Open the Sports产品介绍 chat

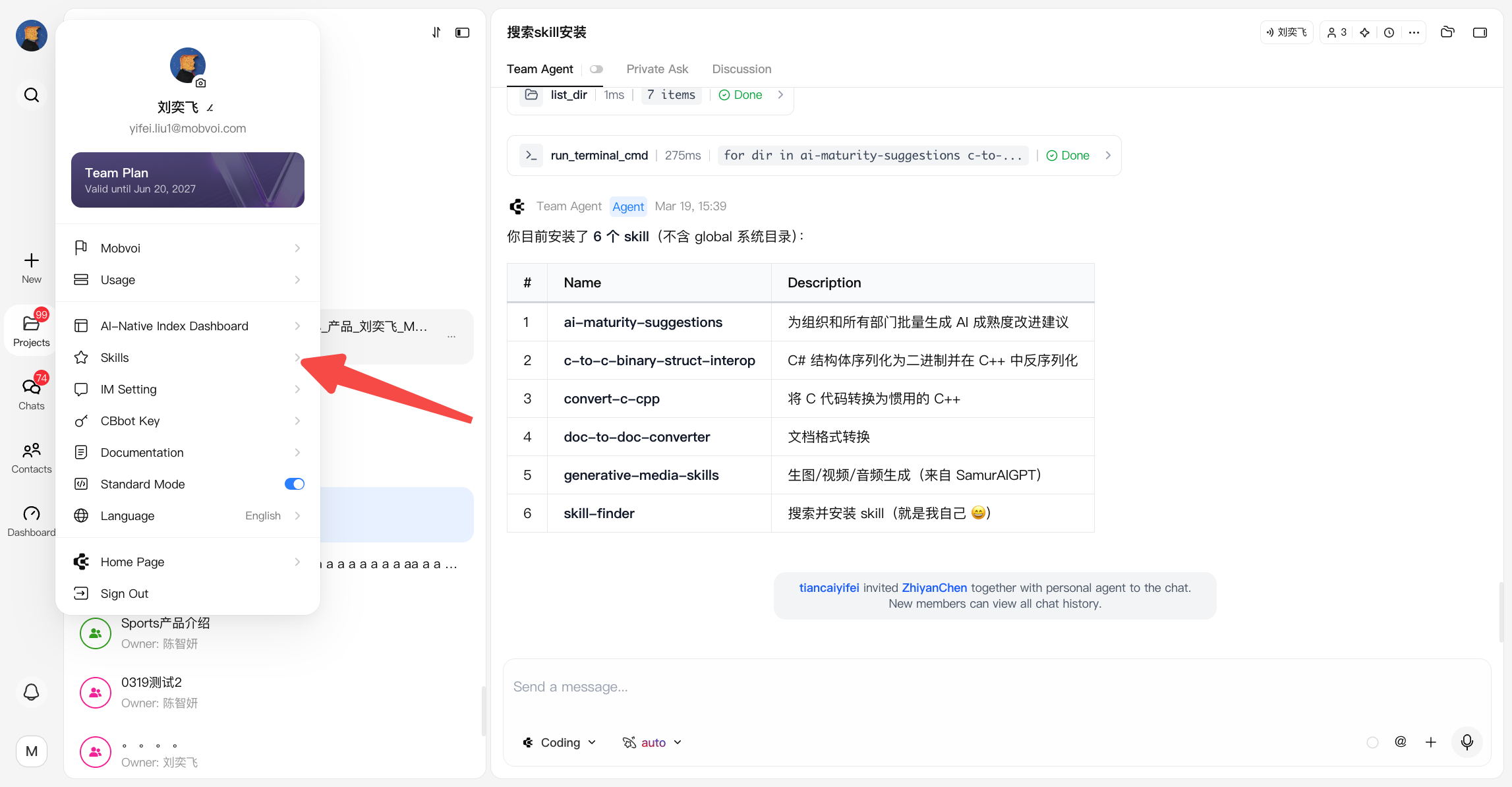[275, 633]
